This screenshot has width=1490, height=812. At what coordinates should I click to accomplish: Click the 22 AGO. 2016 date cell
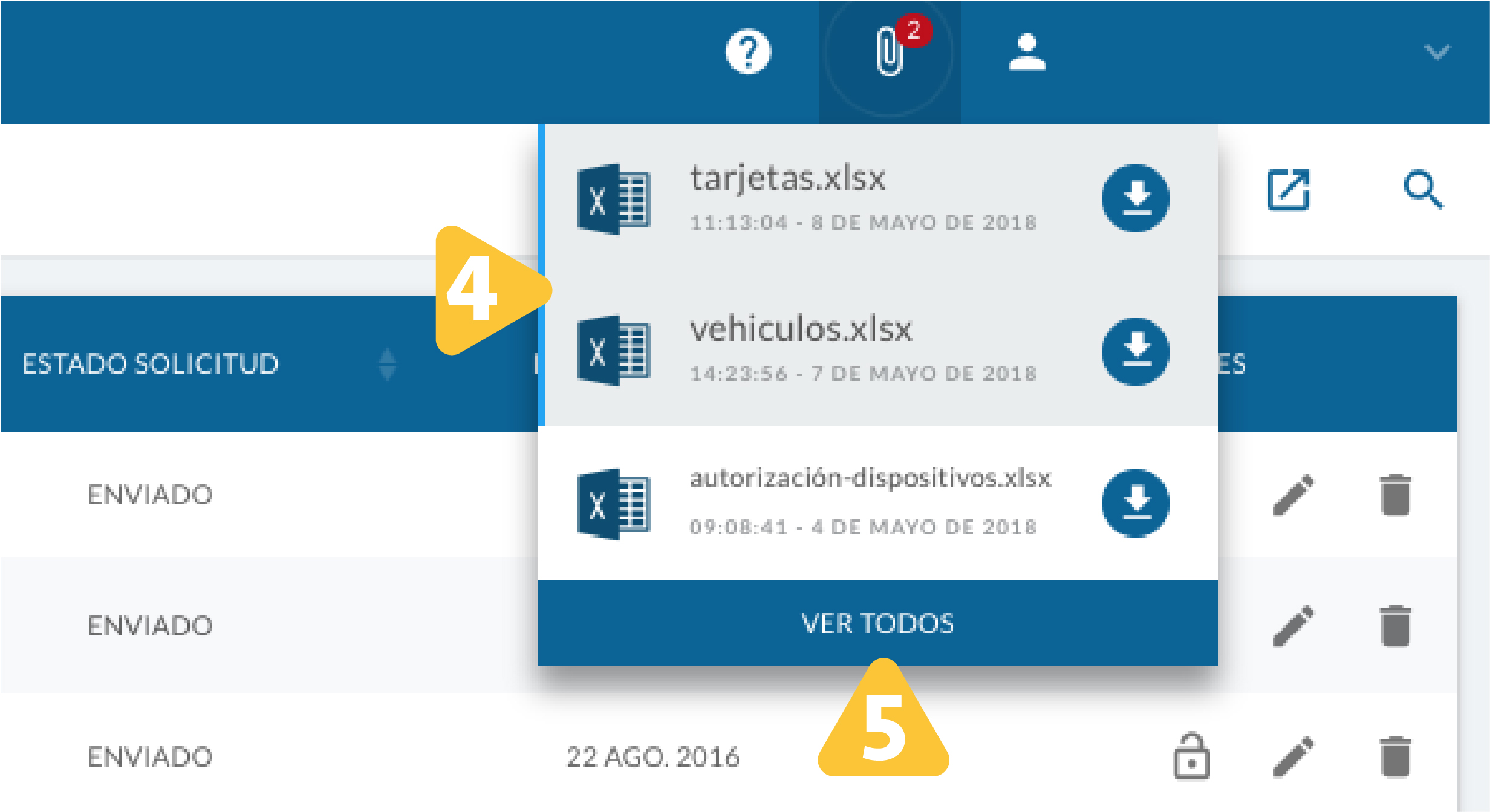pyautogui.click(x=652, y=757)
